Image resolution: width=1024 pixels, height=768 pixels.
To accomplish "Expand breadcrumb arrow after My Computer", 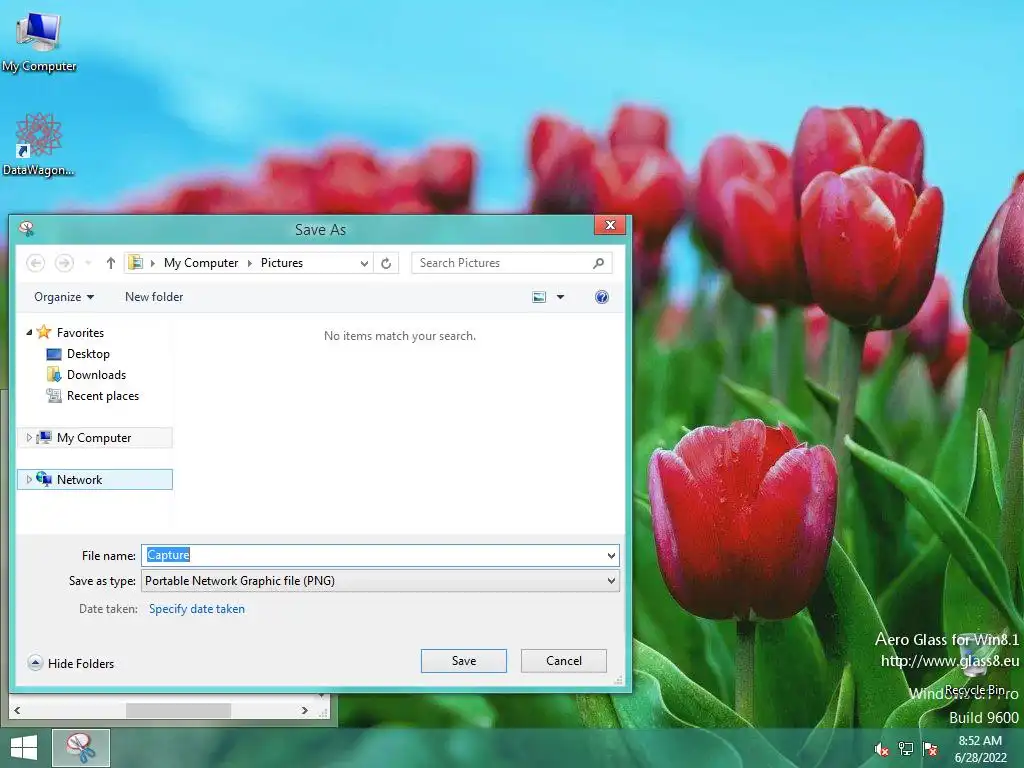I will tap(249, 263).
